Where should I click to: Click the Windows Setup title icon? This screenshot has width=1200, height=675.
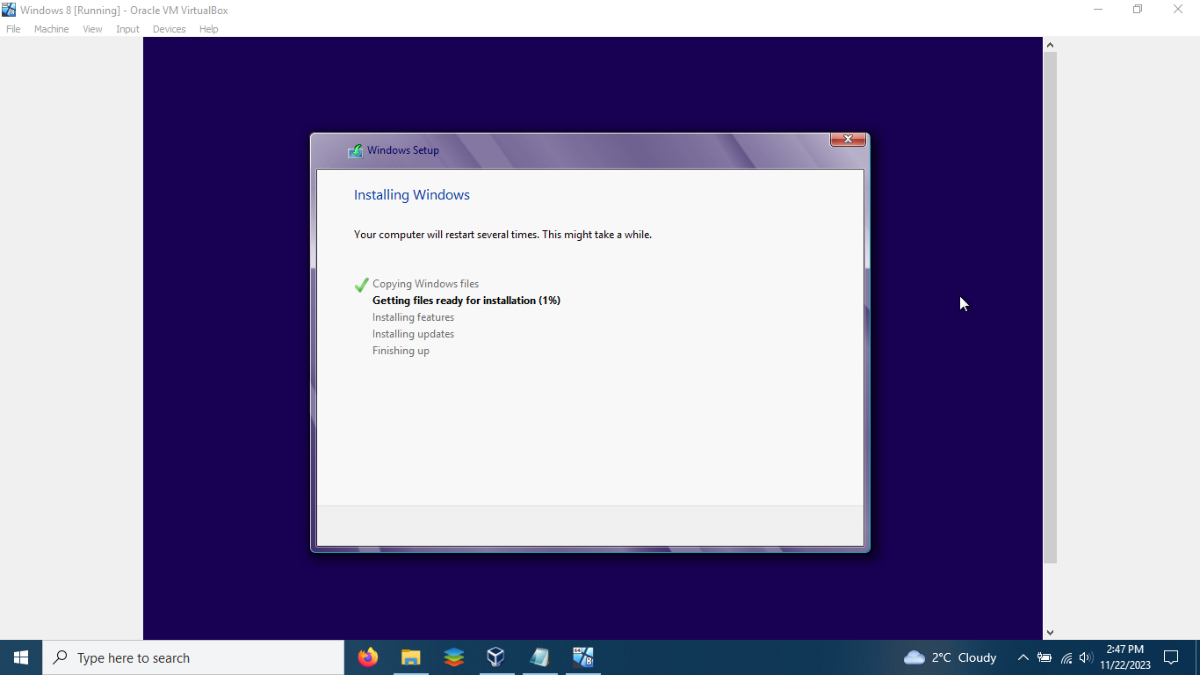(x=355, y=151)
